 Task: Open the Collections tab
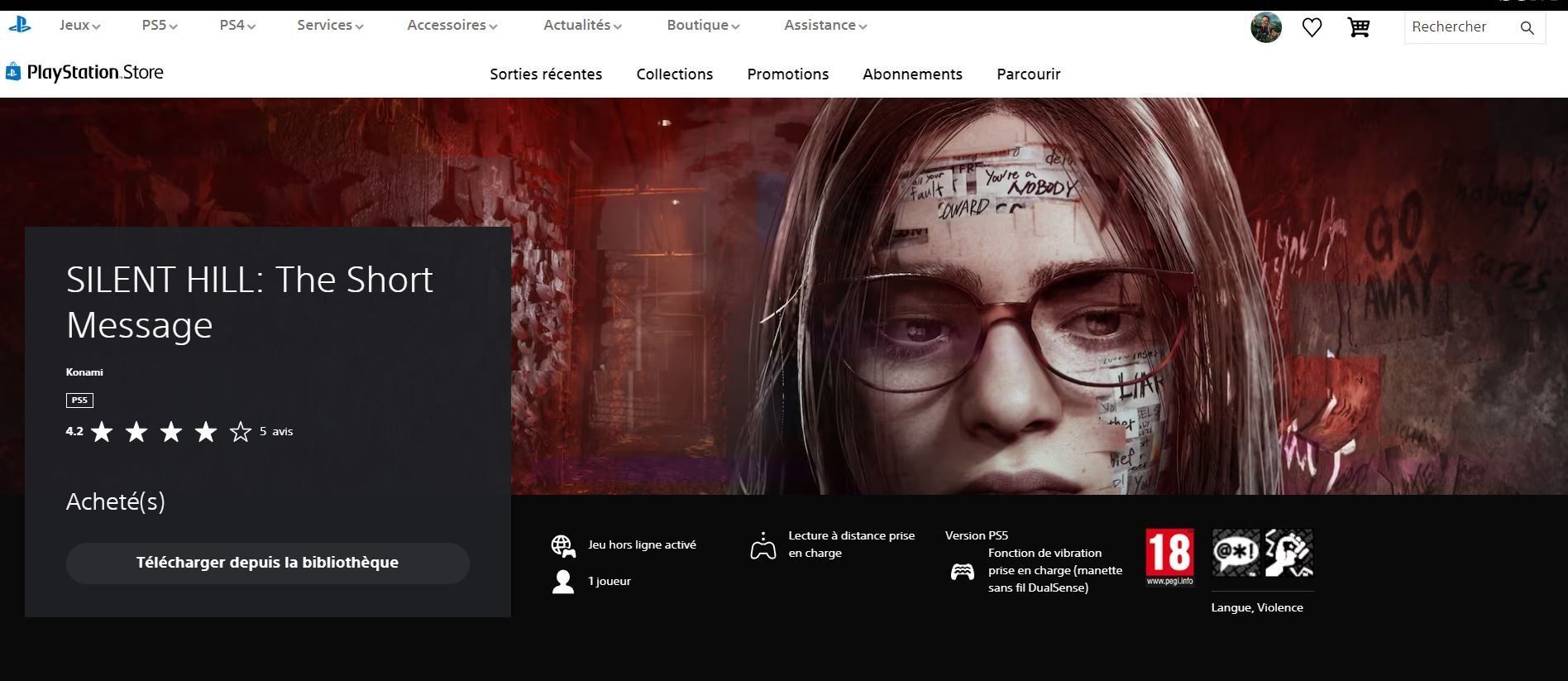pos(674,74)
